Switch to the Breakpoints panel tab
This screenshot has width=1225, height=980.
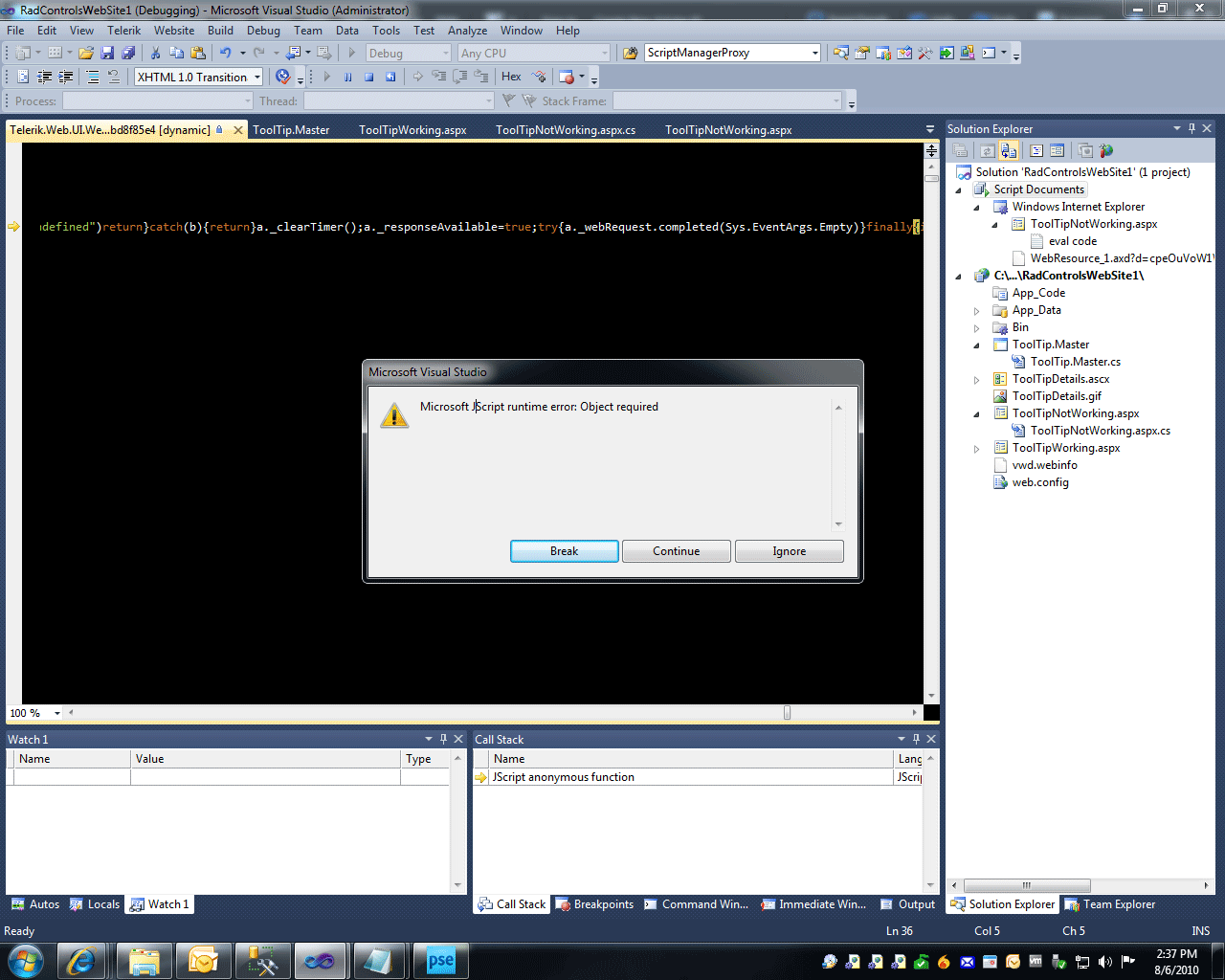[593, 904]
